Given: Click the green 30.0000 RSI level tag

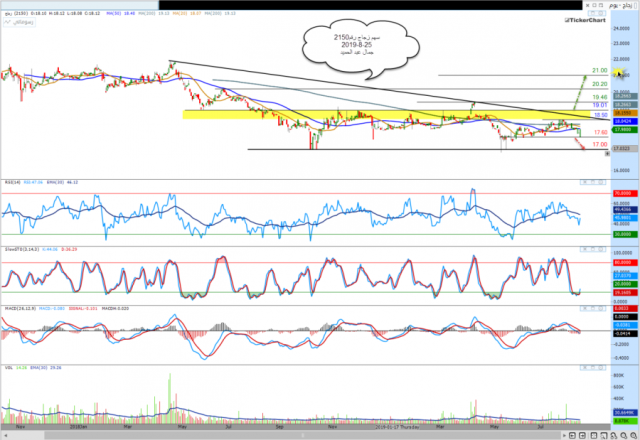Looking at the screenshot, I should click(625, 234).
